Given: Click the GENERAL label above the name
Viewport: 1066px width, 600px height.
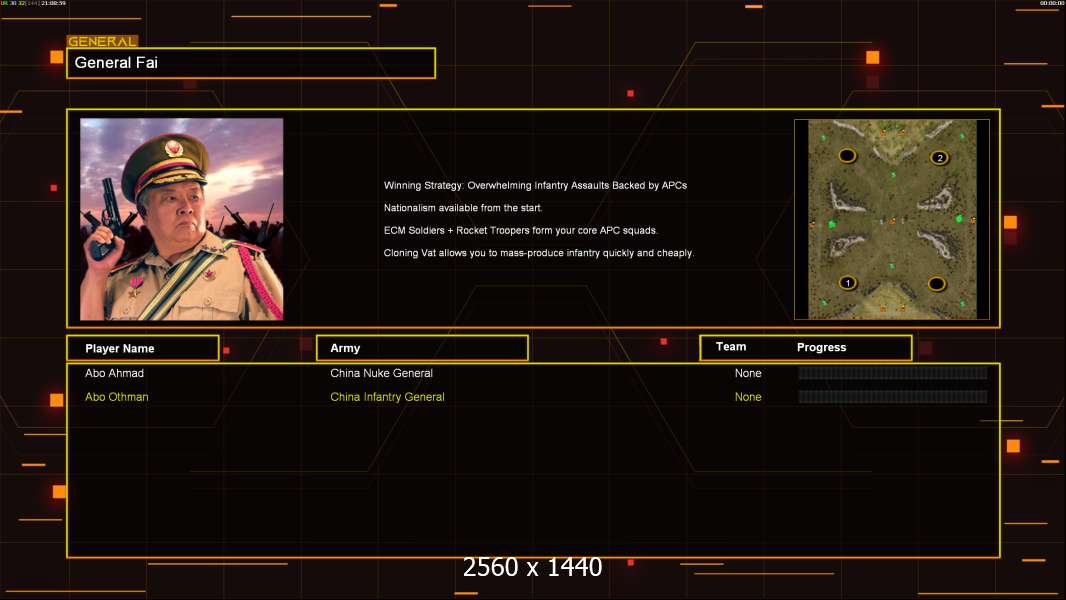Looking at the screenshot, I should tap(102, 41).
